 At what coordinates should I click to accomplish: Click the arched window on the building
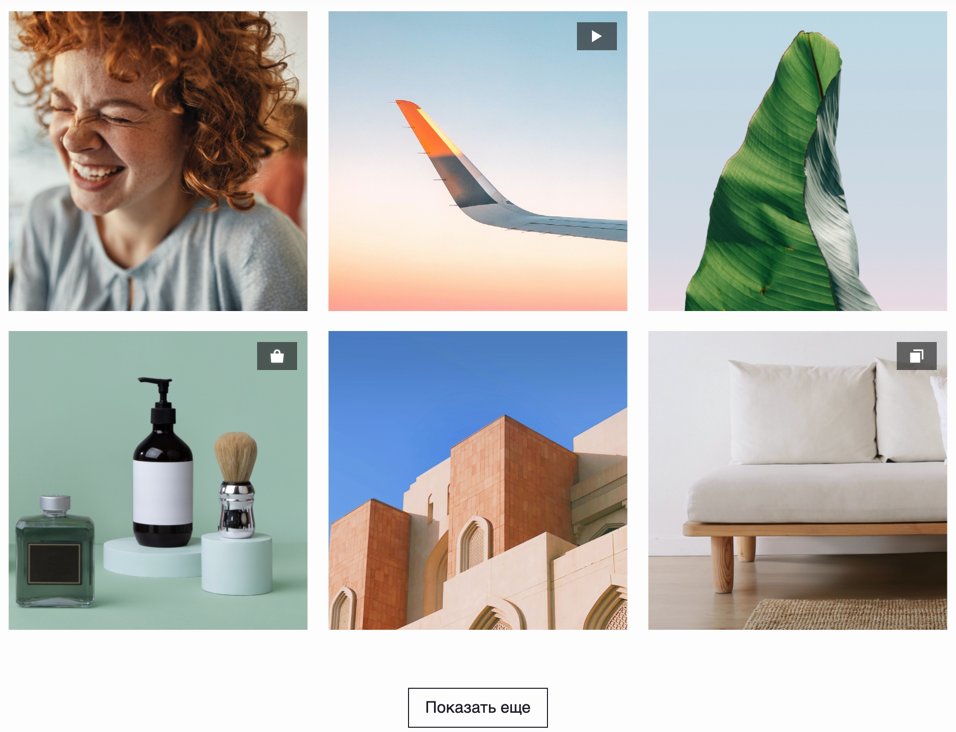(474, 544)
